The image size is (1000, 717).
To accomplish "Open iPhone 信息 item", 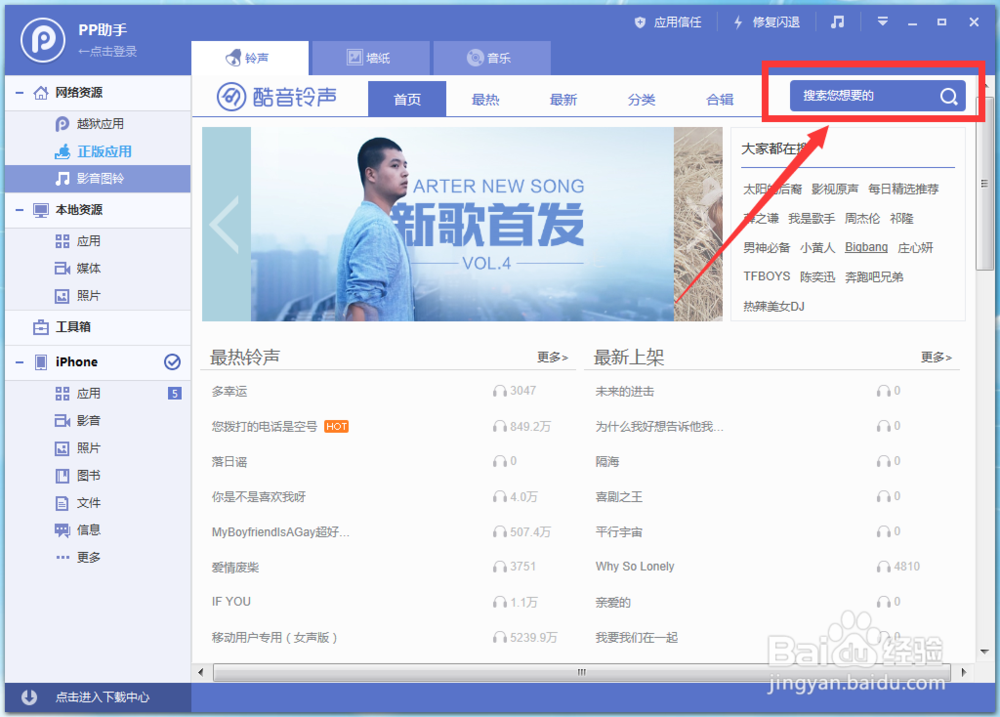I will [x=78, y=530].
